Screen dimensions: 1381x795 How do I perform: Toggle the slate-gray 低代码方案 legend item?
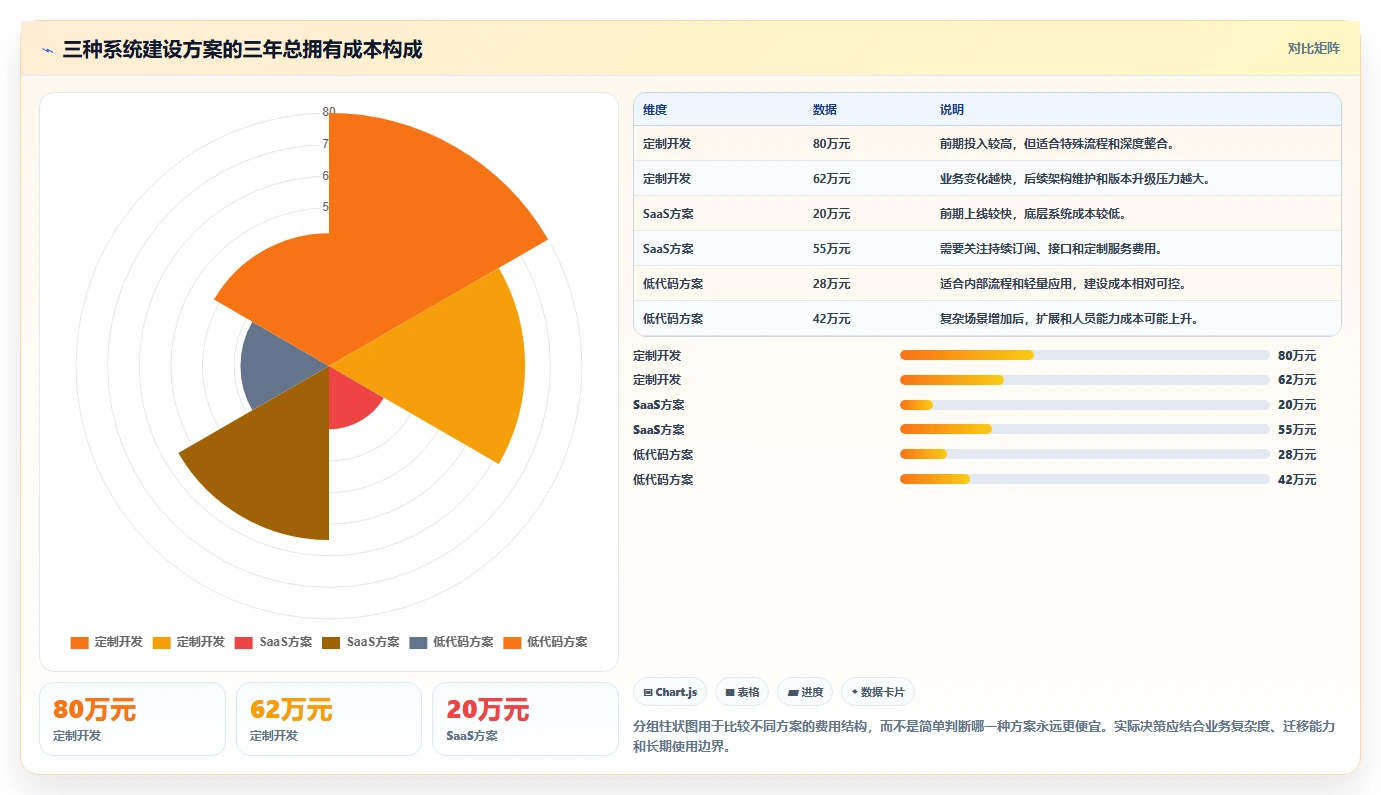pos(451,642)
